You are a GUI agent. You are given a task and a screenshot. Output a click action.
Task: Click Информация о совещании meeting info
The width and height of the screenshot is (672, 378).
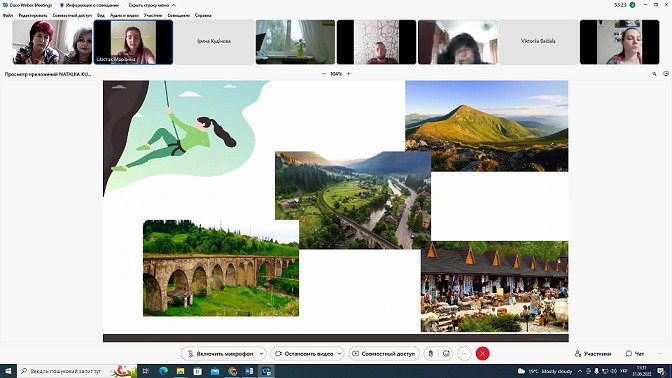coord(89,5)
